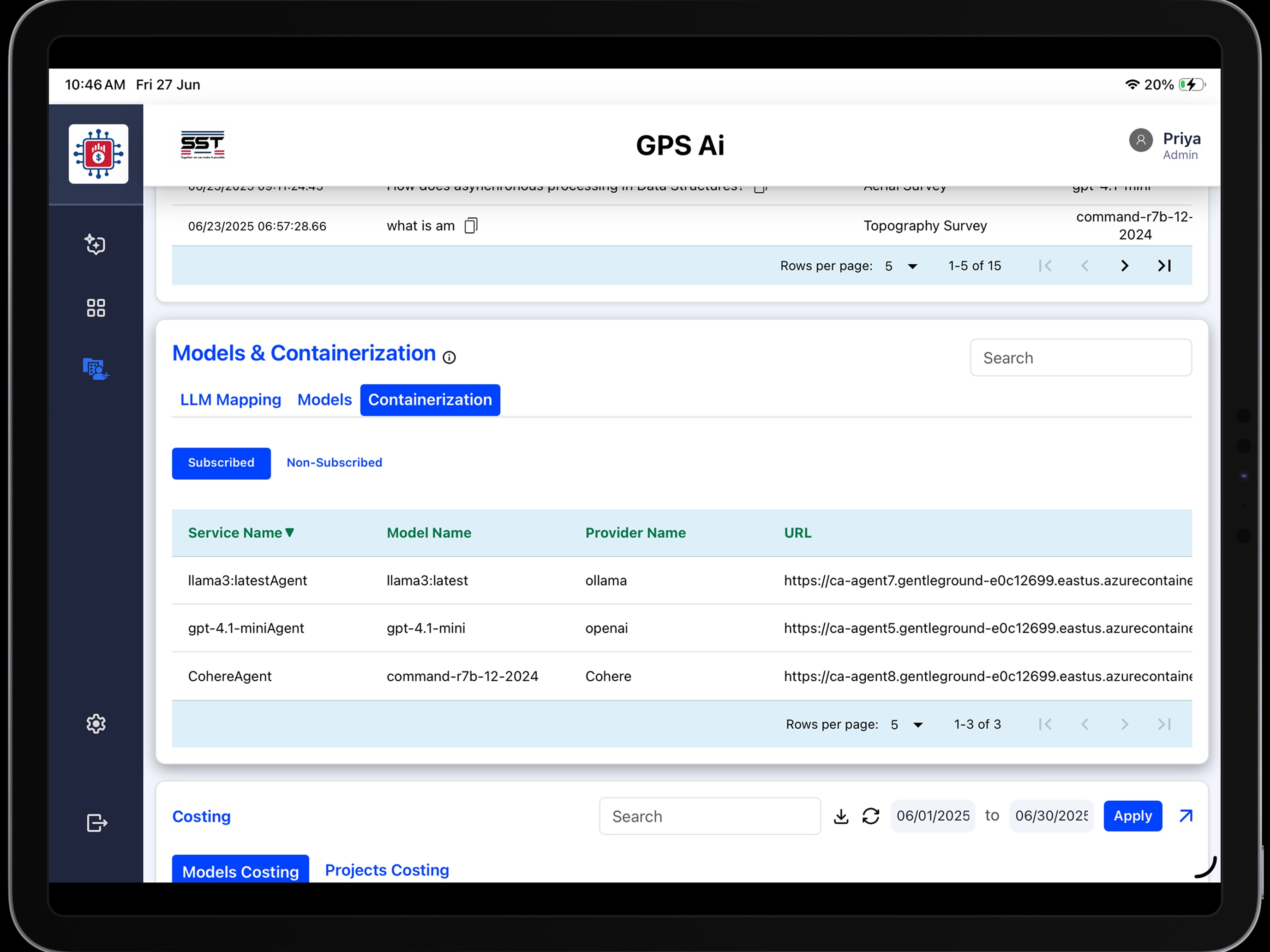This screenshot has height=952, width=1270.
Task: Click the ollama provider cell
Action: pos(606,580)
